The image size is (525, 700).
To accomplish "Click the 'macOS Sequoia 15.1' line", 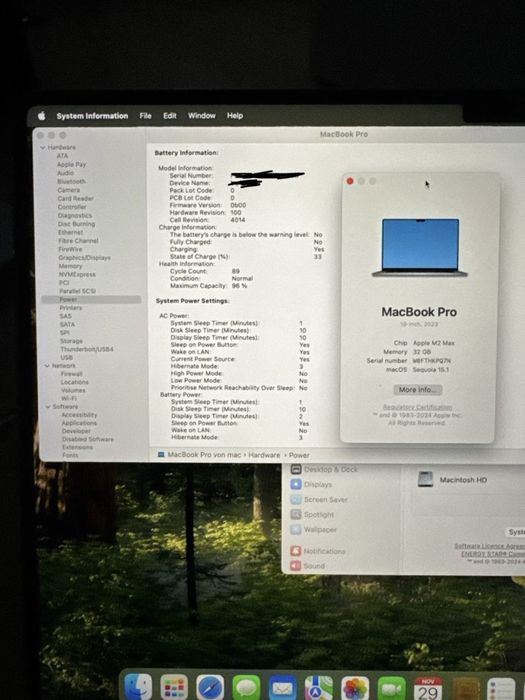I will tap(417, 370).
